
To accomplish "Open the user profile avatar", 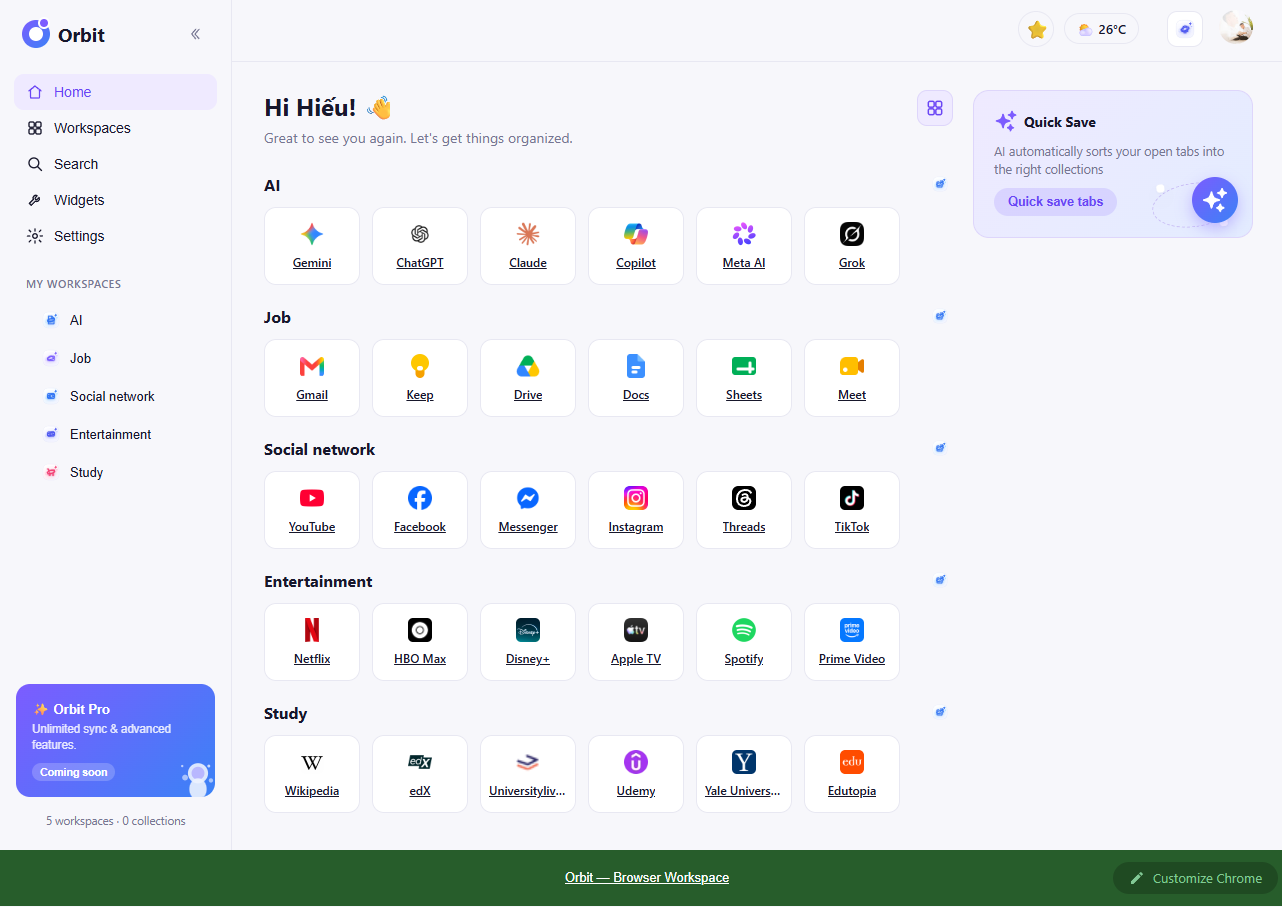I will (1237, 28).
